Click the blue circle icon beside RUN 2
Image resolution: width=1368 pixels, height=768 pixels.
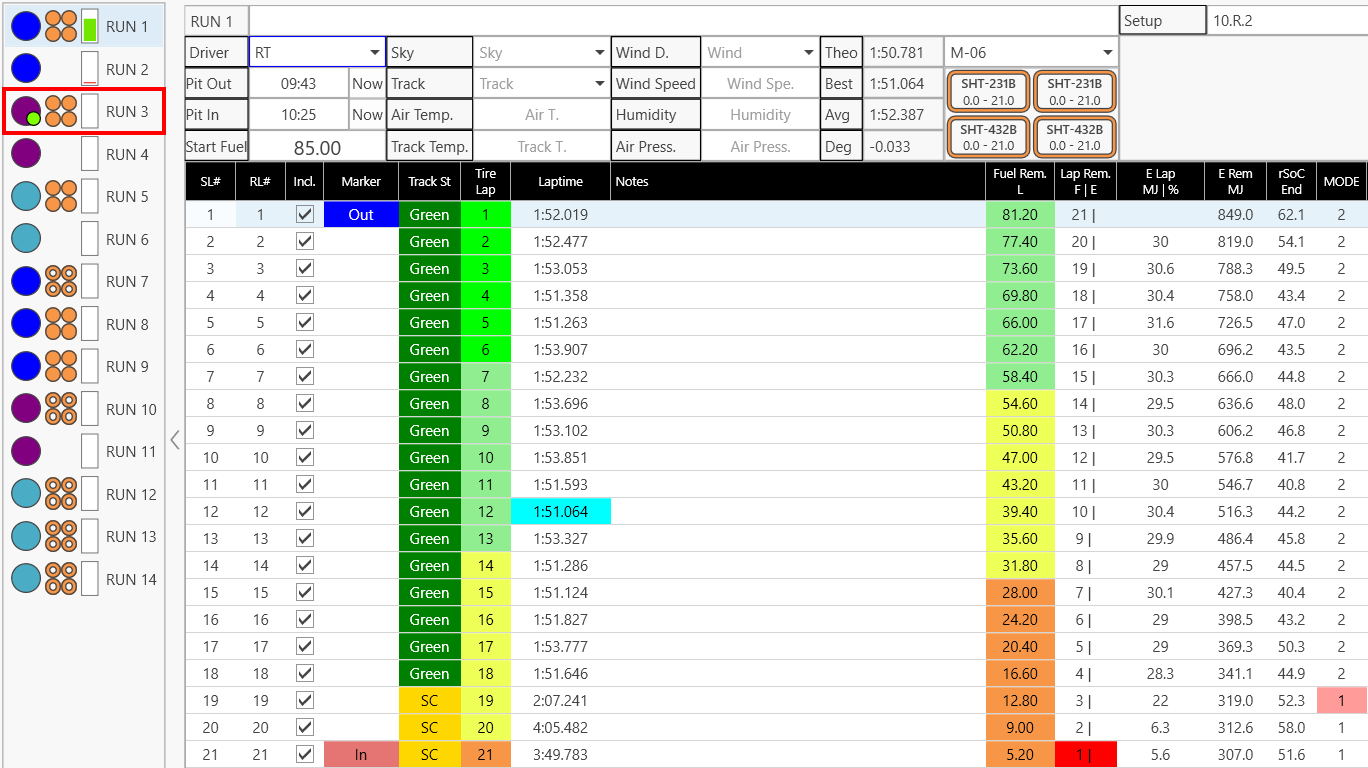click(26, 69)
